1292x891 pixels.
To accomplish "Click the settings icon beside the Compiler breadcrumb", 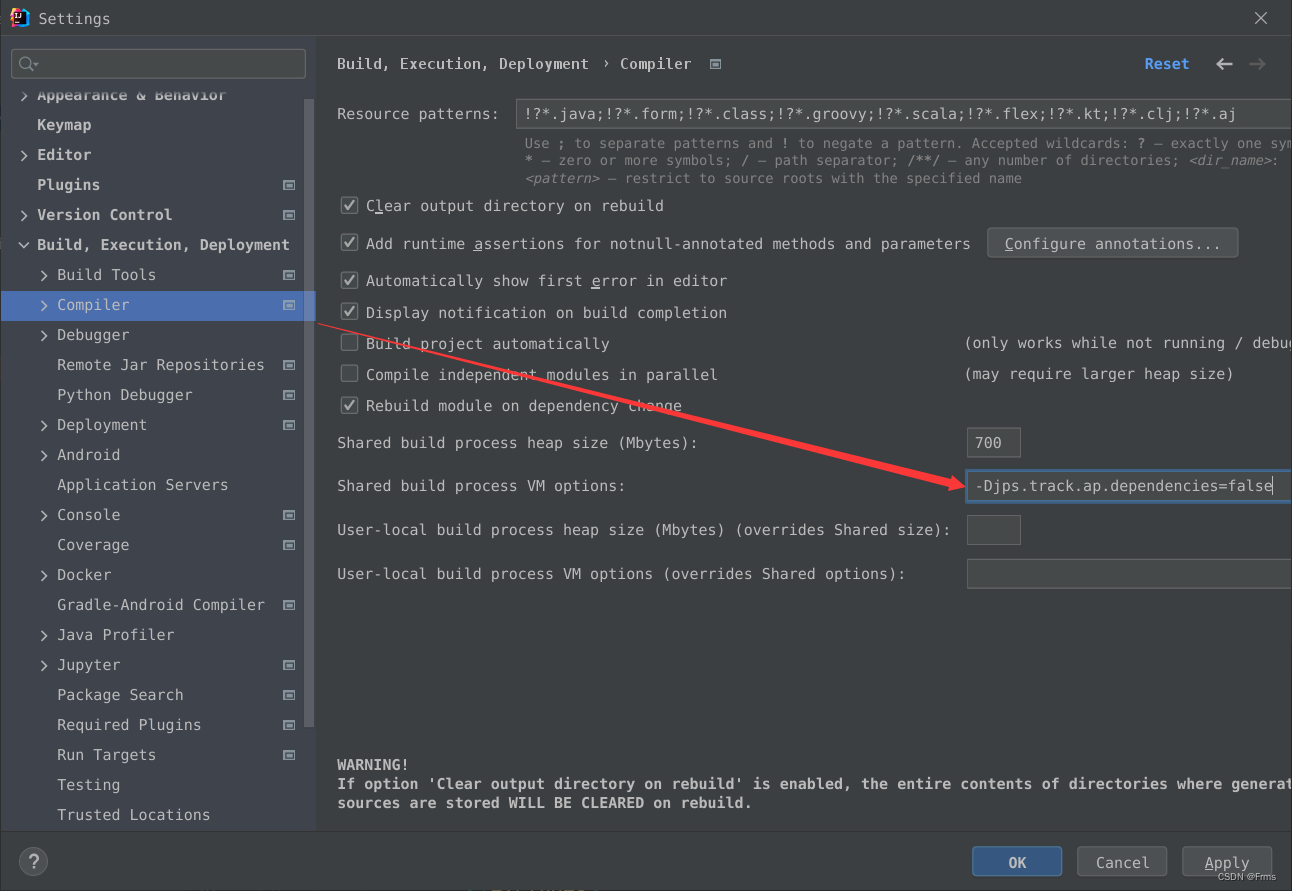I will tap(715, 63).
